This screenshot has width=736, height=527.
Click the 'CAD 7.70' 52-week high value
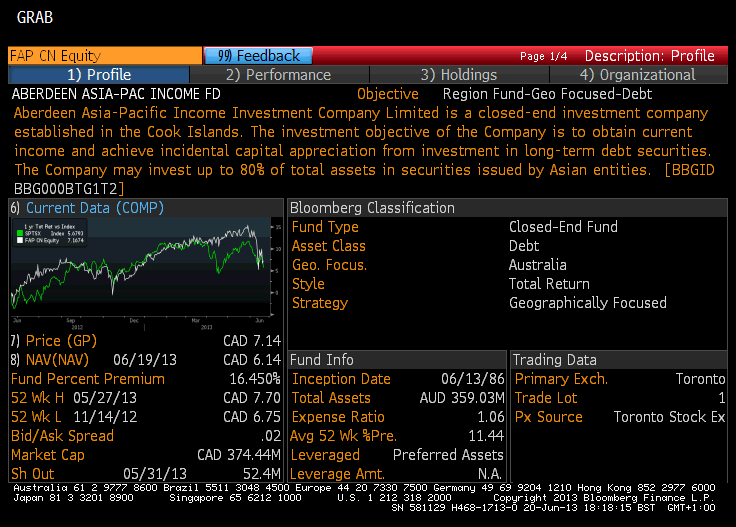coord(252,397)
